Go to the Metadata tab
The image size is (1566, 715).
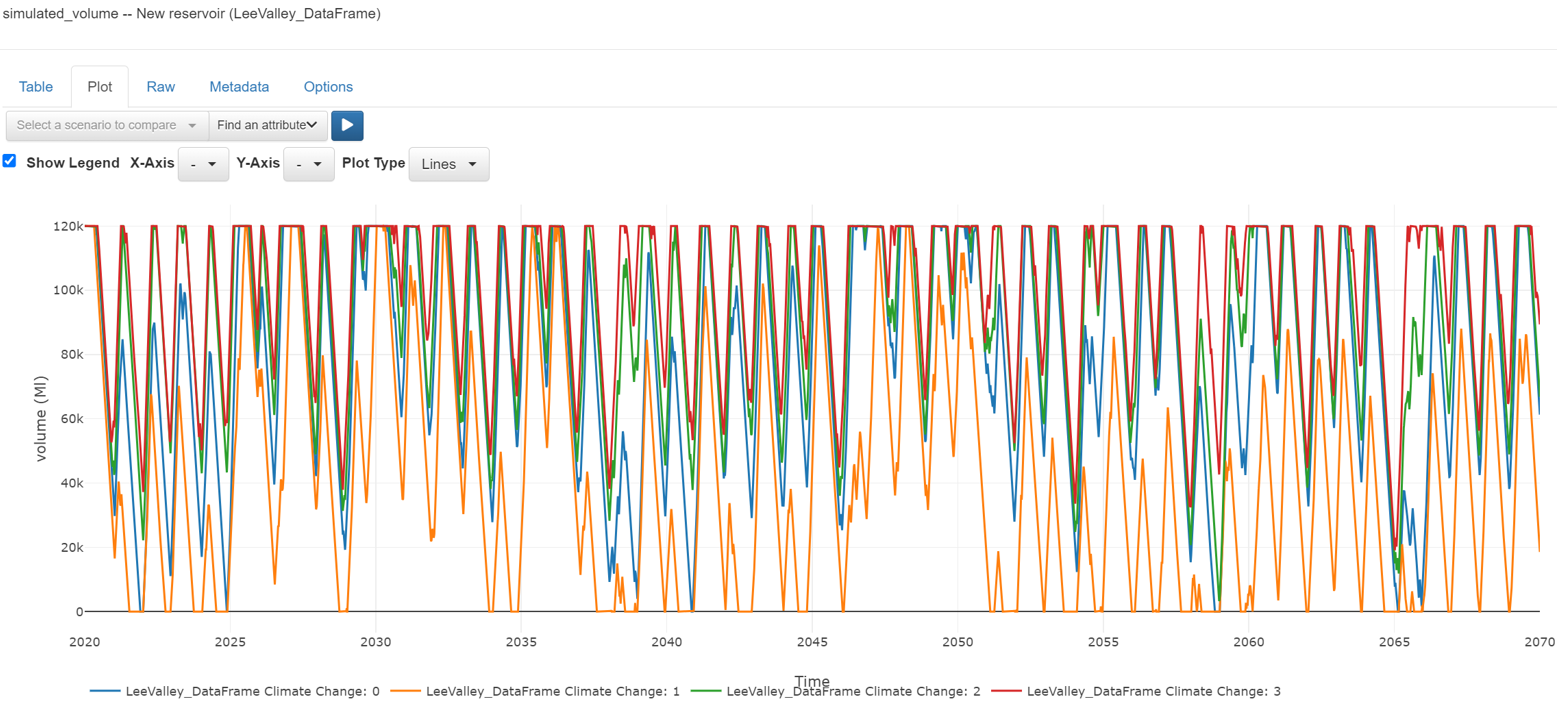pos(239,87)
